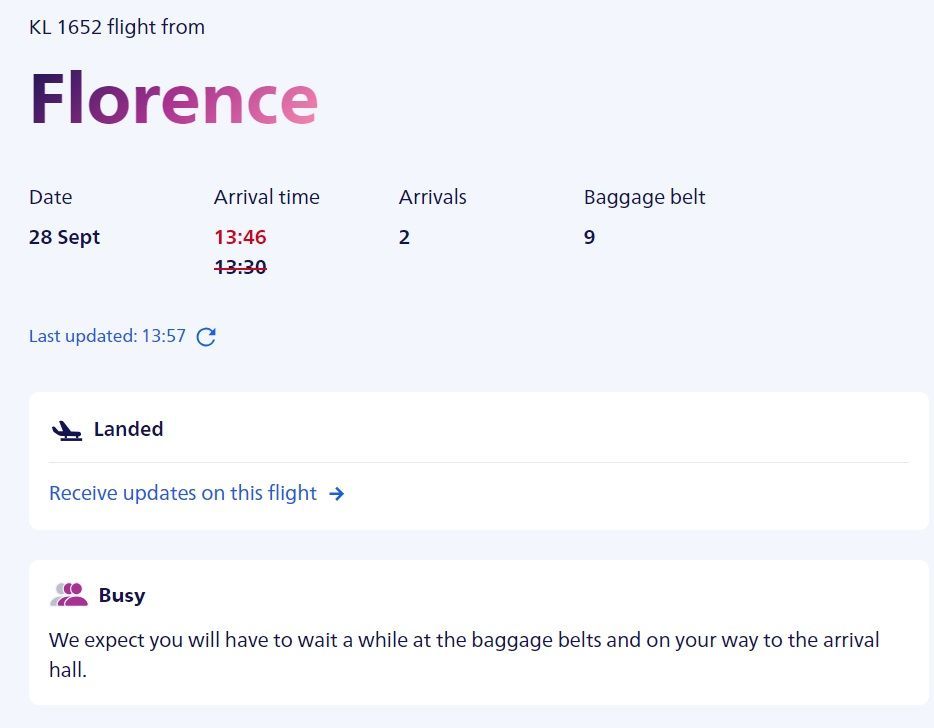Click the Landed status label
The width and height of the screenshot is (934, 728).
point(129,429)
